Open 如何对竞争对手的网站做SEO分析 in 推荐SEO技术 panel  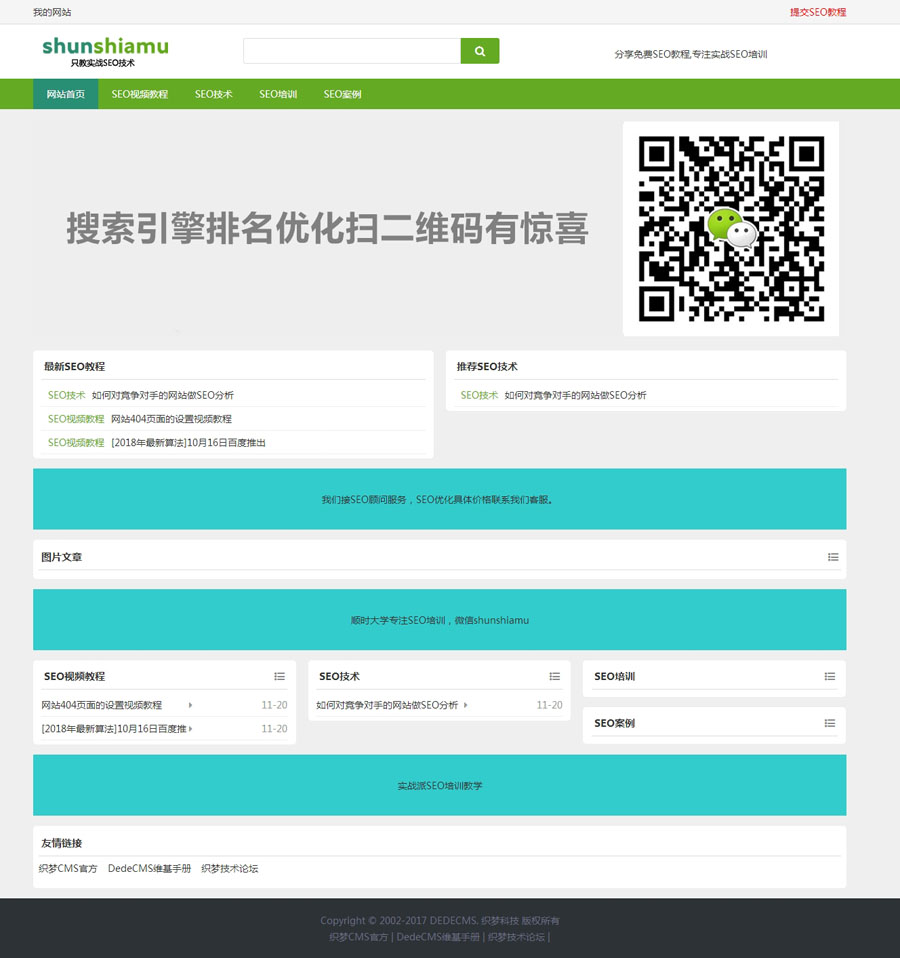[575, 395]
